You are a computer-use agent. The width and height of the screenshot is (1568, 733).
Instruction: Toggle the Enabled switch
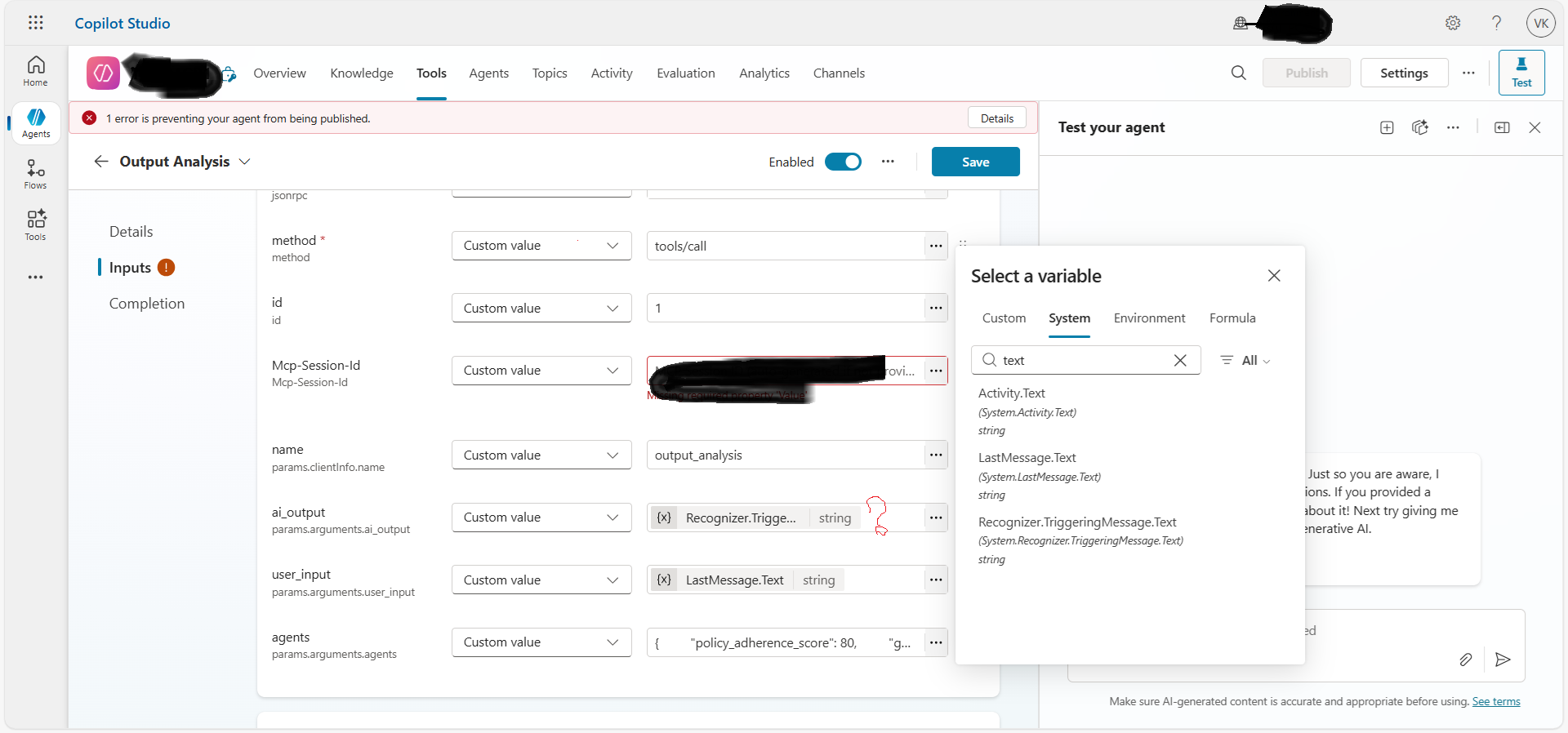843,162
